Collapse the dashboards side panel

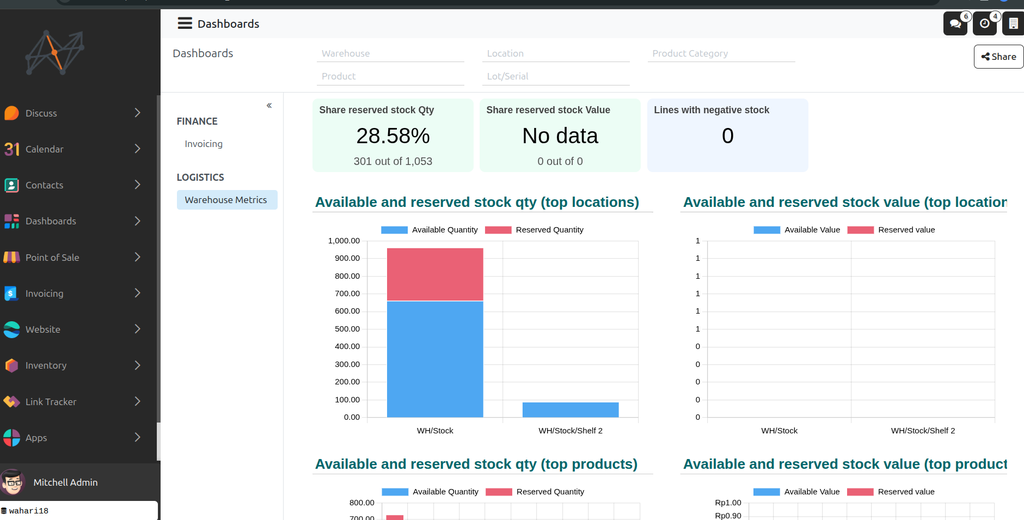coord(269,105)
